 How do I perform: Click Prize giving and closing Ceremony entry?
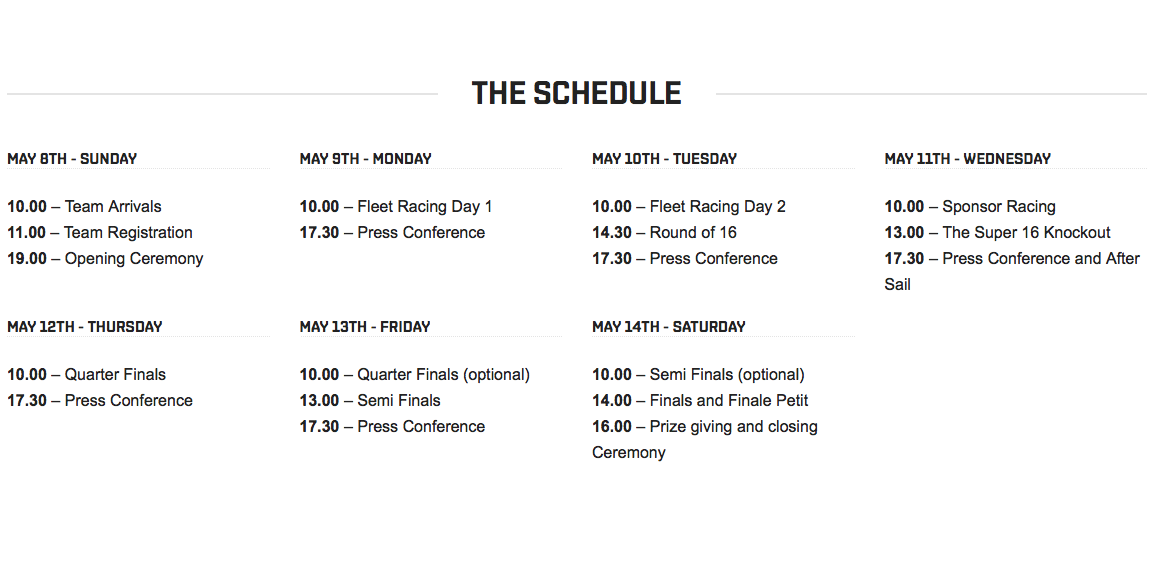[x=705, y=439]
